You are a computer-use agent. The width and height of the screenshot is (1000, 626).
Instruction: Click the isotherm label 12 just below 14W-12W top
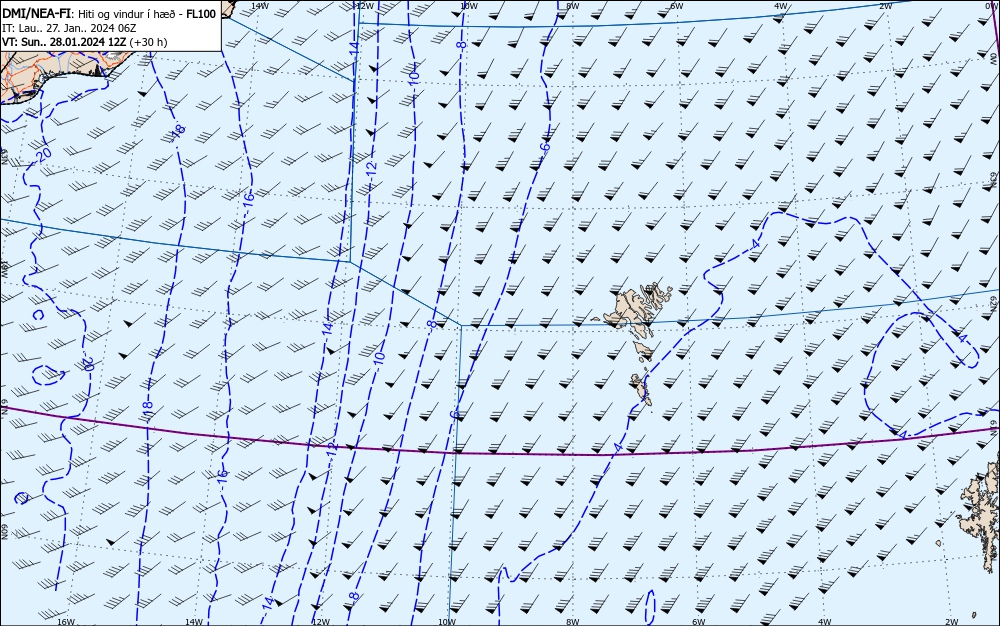click(371, 168)
